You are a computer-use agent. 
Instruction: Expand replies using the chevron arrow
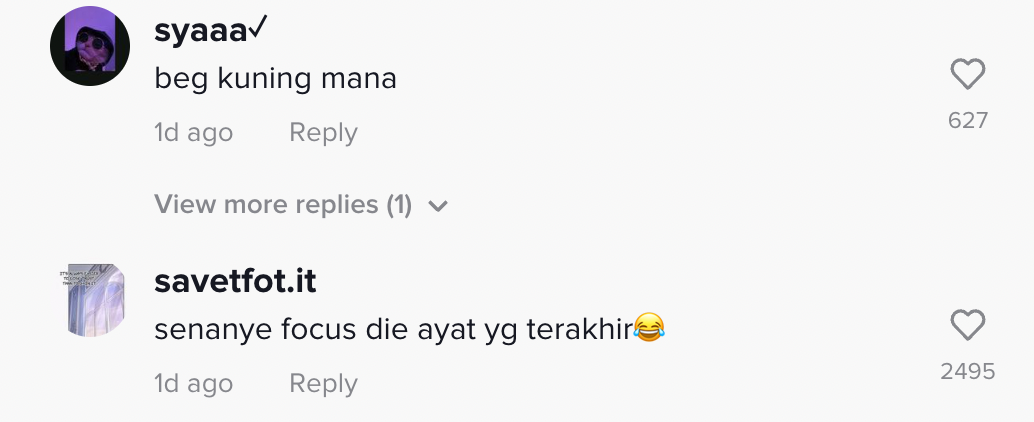tap(437, 207)
